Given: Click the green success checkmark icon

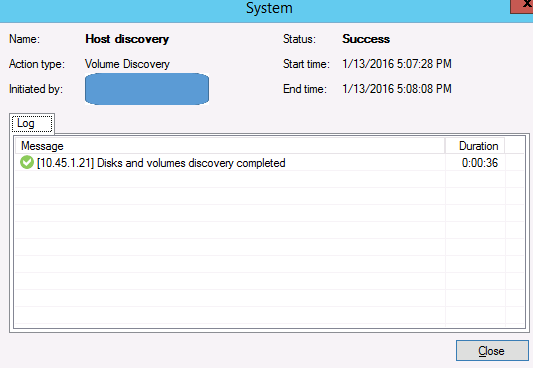Looking at the screenshot, I should click(27, 162).
